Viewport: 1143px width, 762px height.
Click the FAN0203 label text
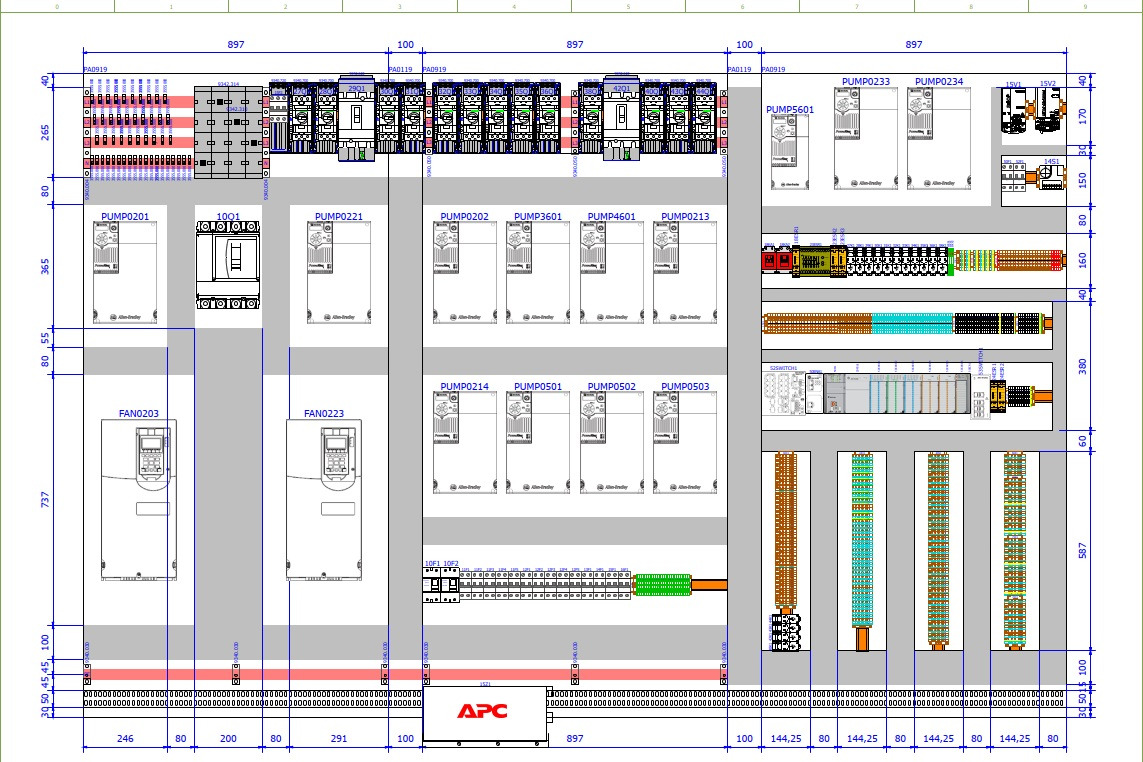pos(139,413)
